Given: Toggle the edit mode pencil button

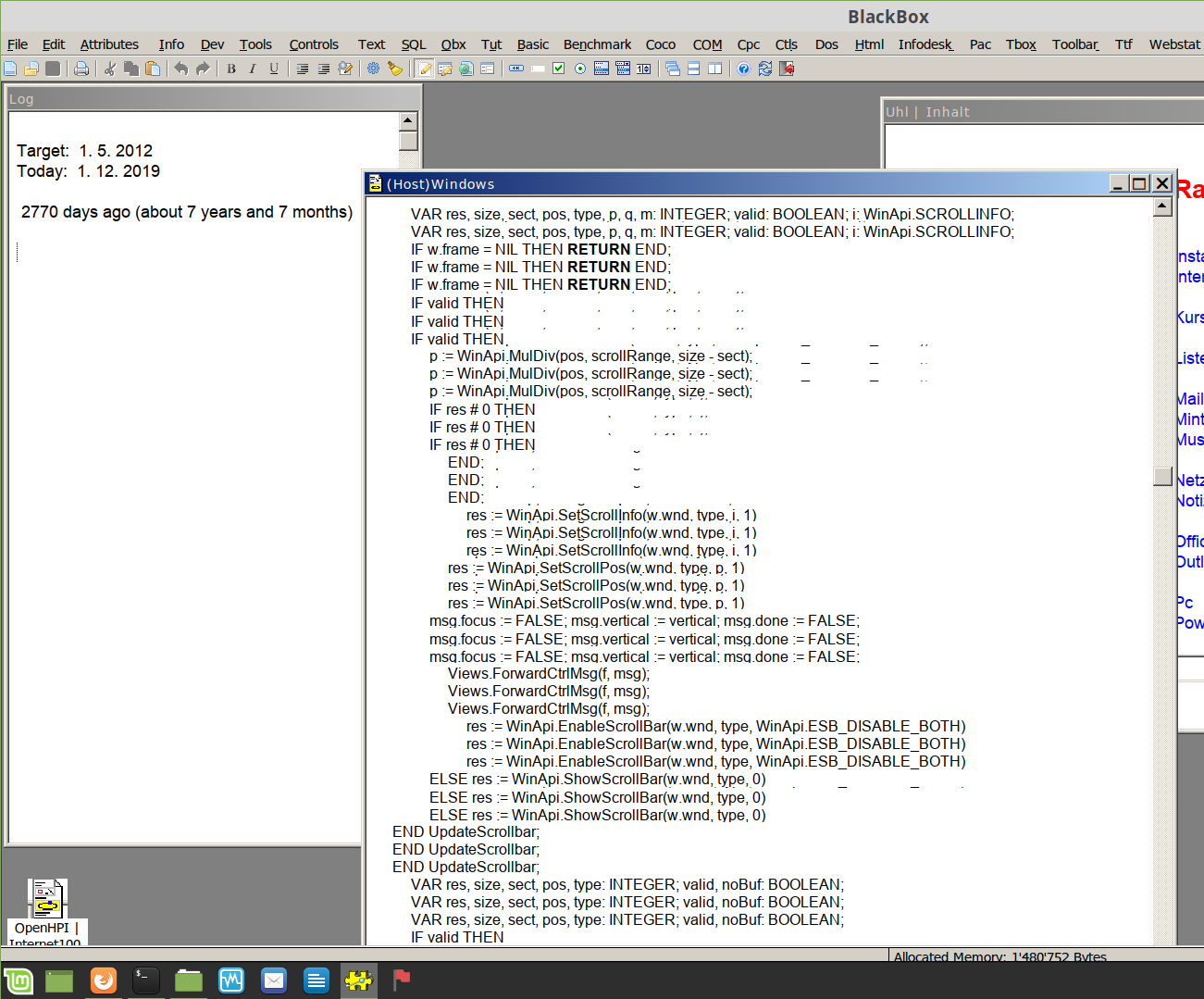Looking at the screenshot, I should pos(424,69).
